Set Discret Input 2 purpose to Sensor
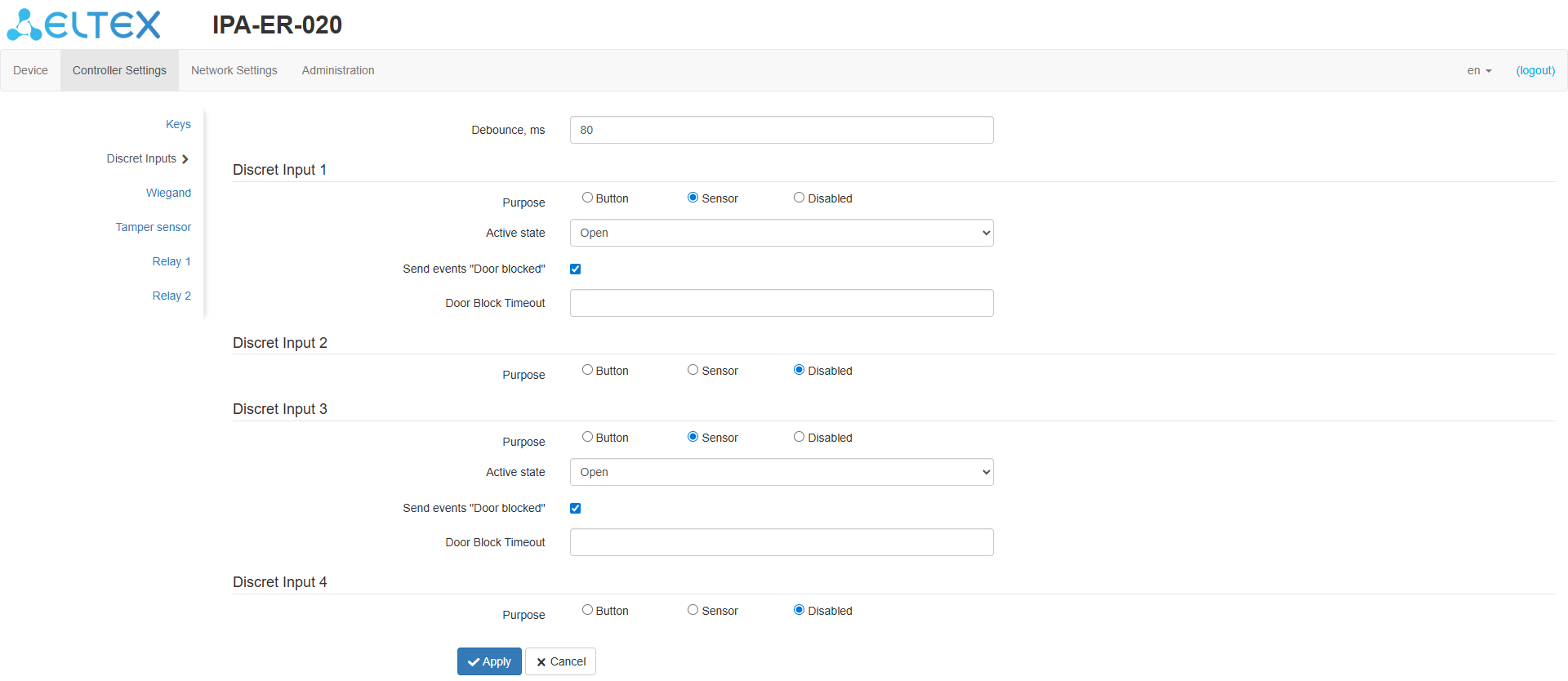This screenshot has width=1568, height=681. click(x=693, y=370)
